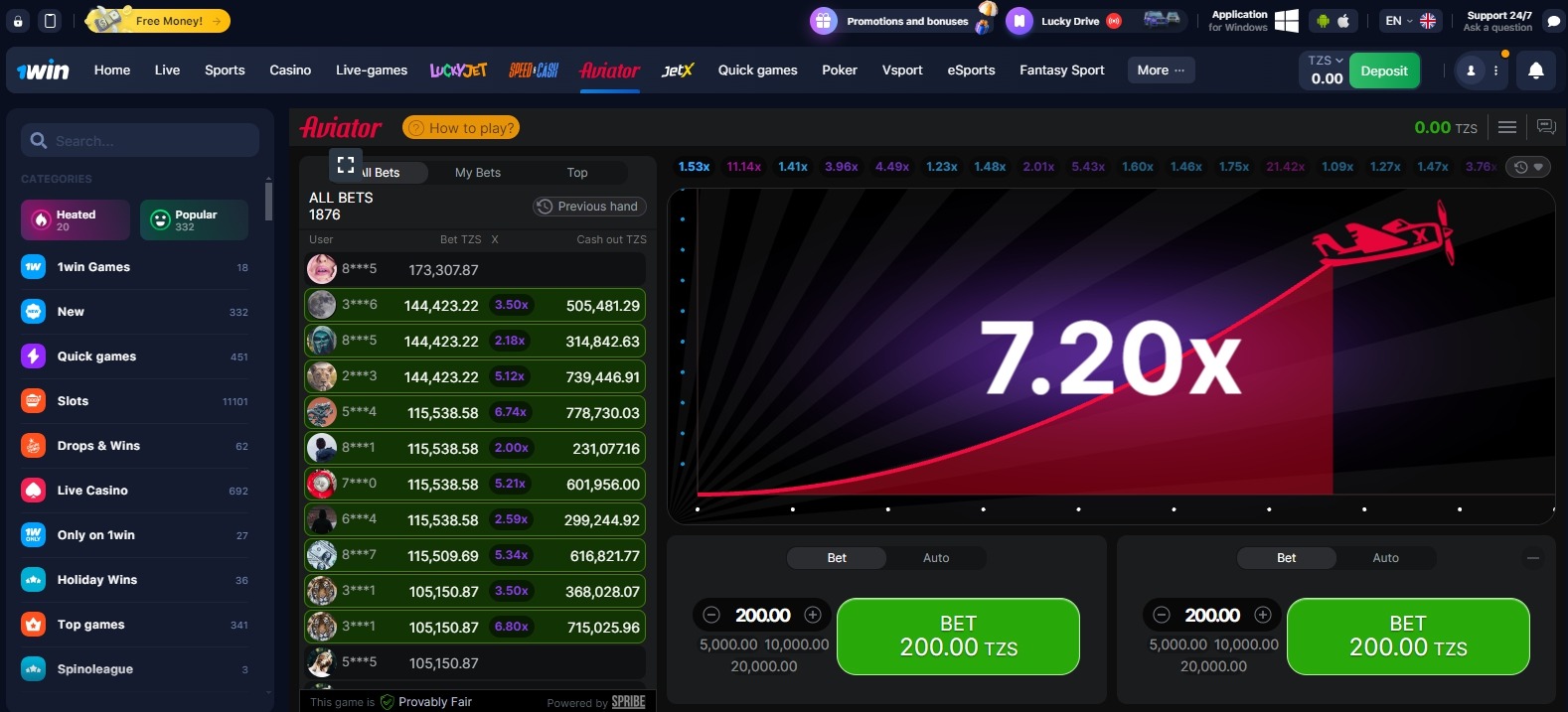Switch right bet panel to Auto mode
Screen dimensions: 1568x712
1385,558
